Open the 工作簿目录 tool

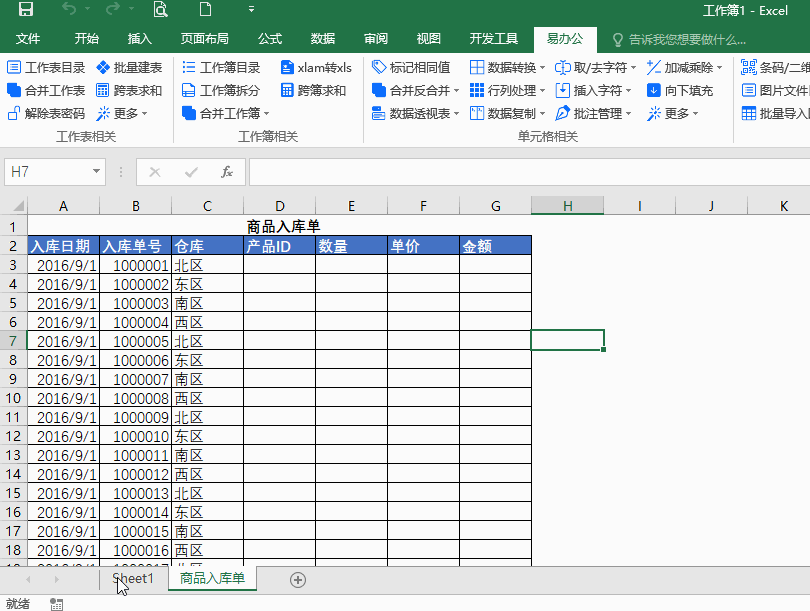pos(221,68)
